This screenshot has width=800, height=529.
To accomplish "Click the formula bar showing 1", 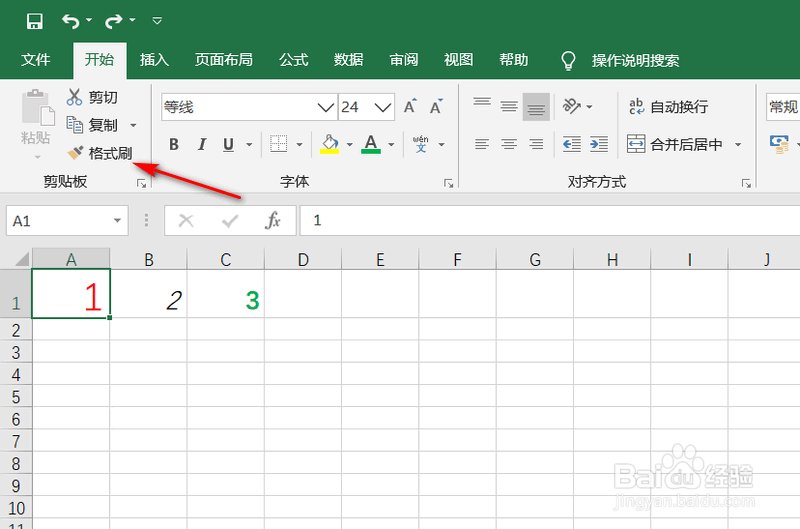I will click(549, 221).
